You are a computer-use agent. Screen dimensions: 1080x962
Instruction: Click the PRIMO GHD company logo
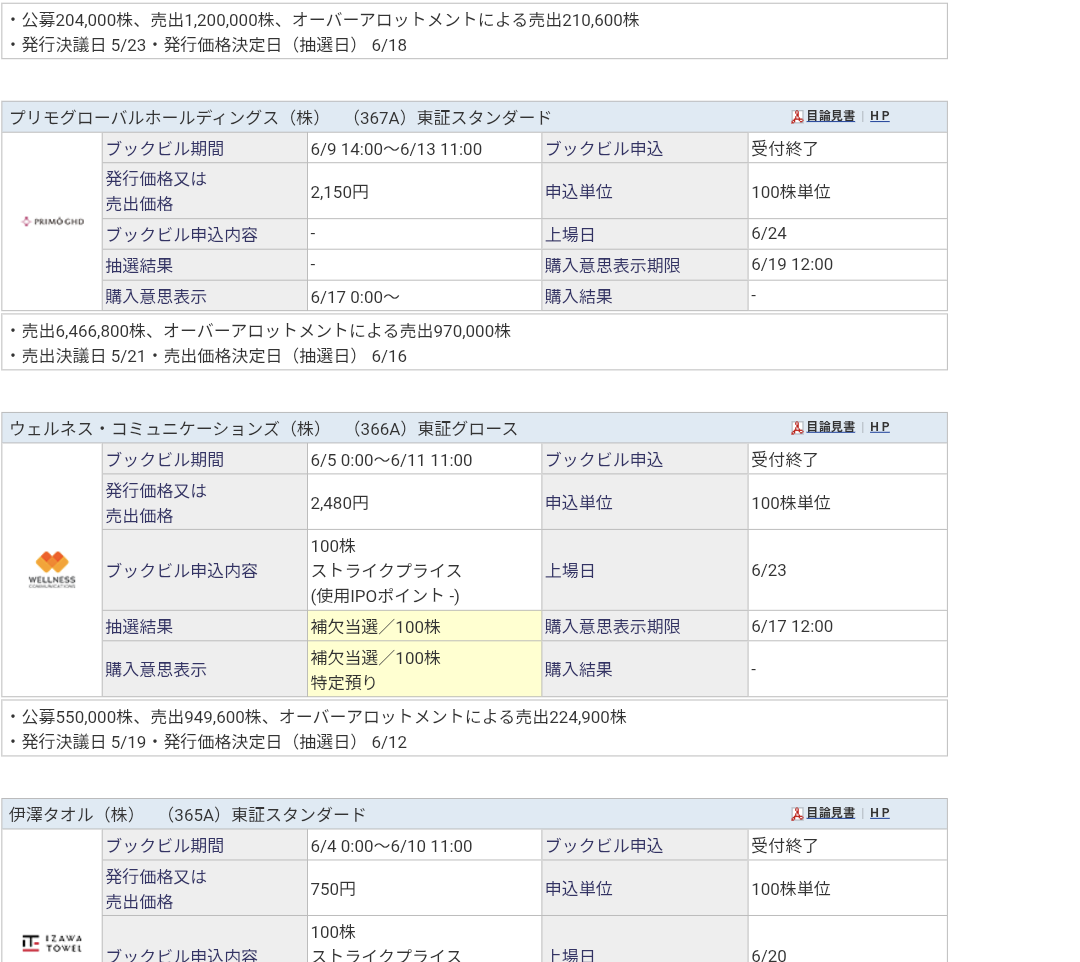click(x=53, y=221)
